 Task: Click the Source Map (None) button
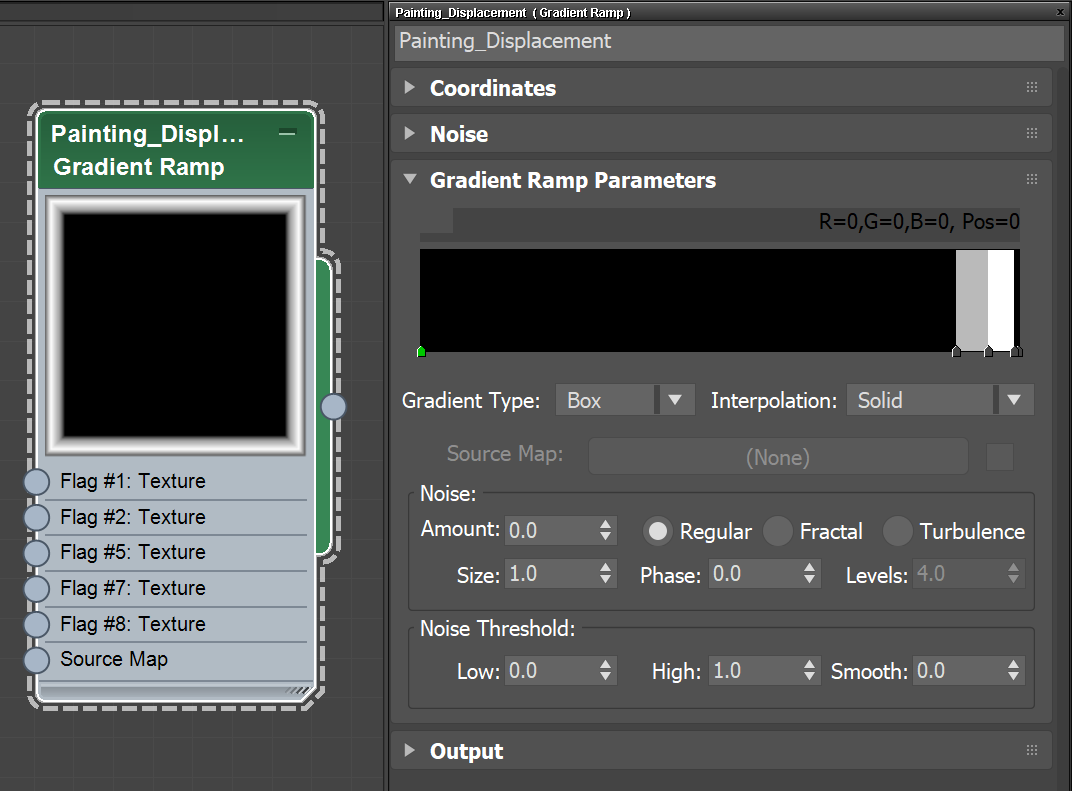click(778, 457)
